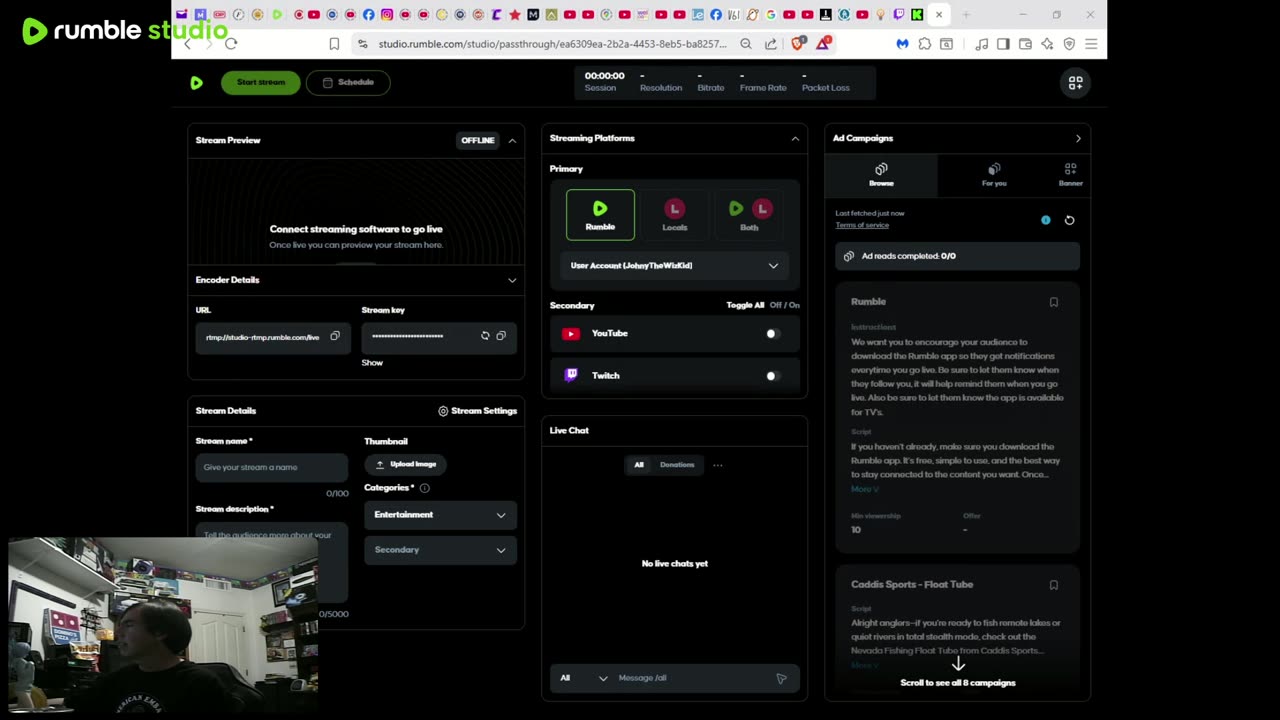Click the blue info icon in Ad Campaigns
This screenshot has width=1280, height=720.
1046,220
